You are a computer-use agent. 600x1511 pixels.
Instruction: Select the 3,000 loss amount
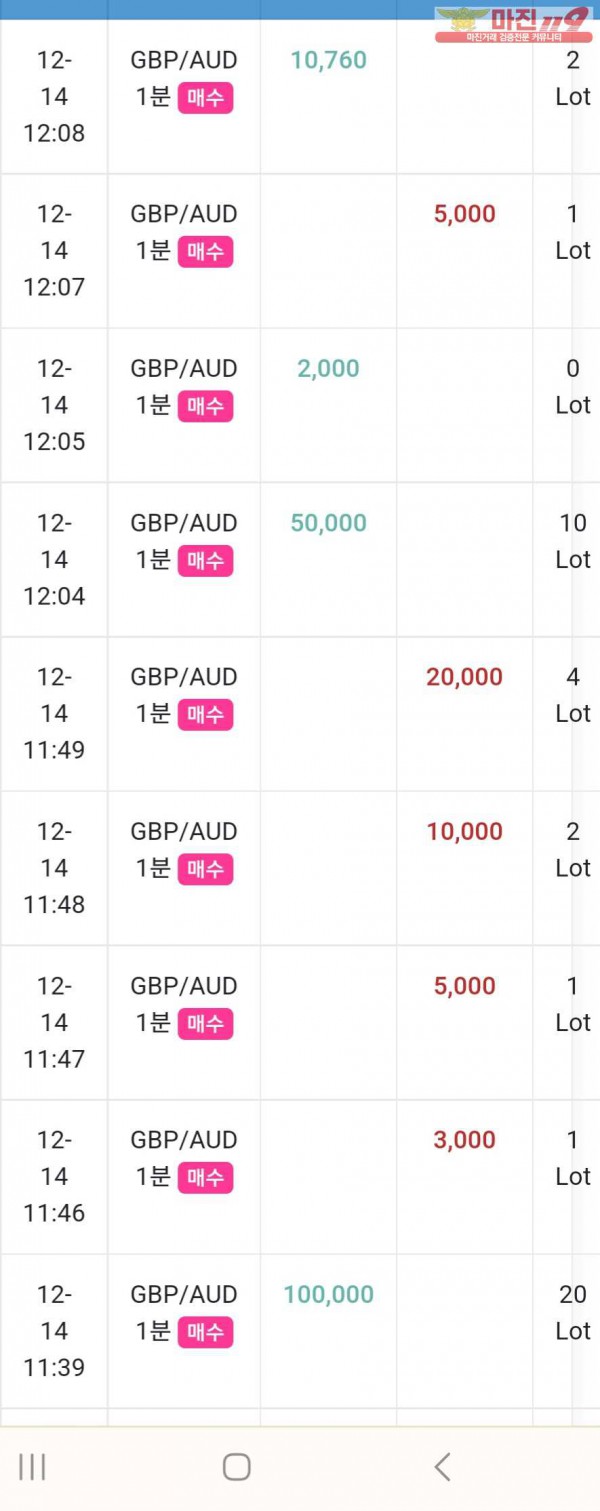click(x=465, y=1140)
